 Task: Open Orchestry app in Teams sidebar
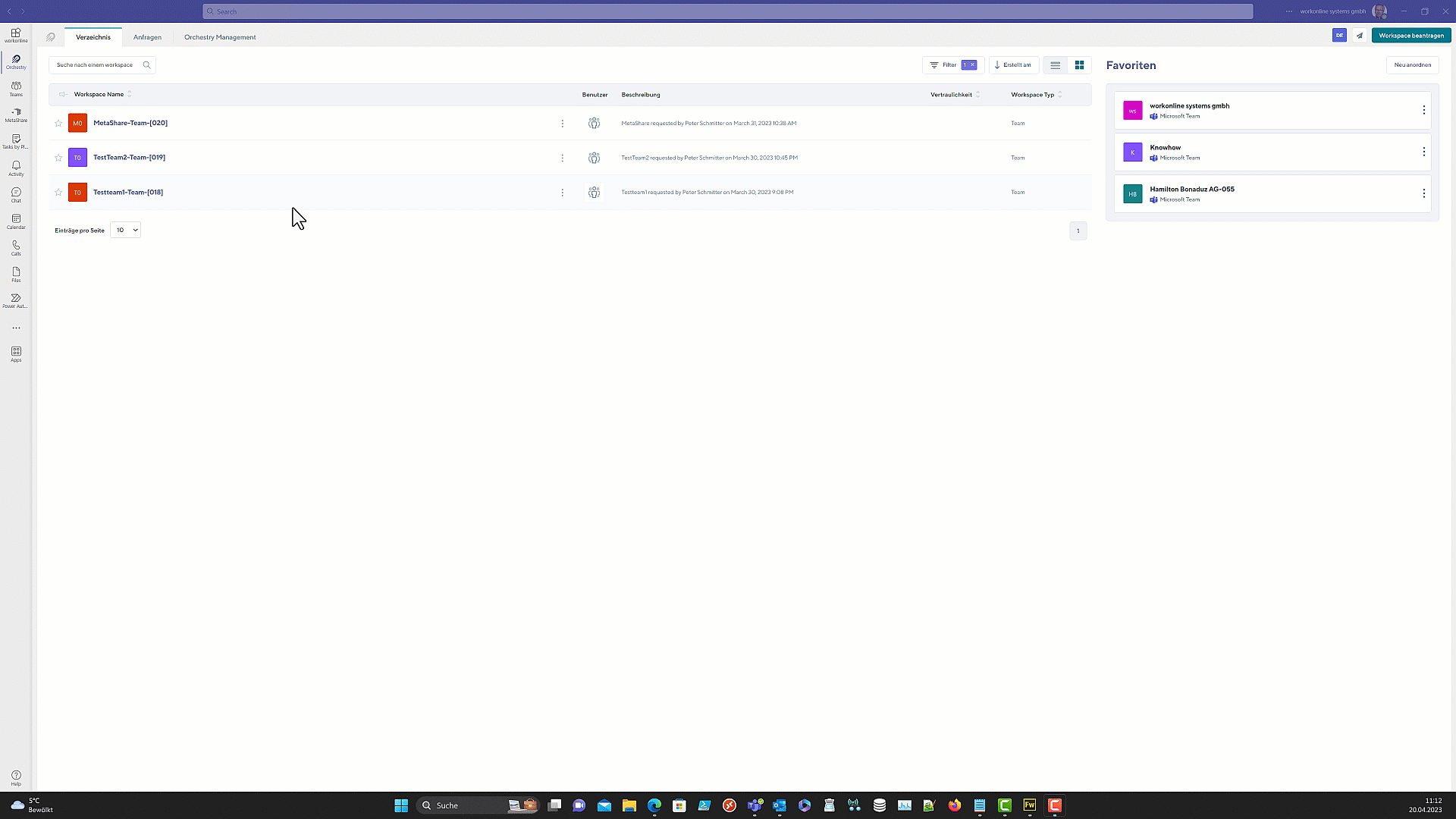[16, 61]
